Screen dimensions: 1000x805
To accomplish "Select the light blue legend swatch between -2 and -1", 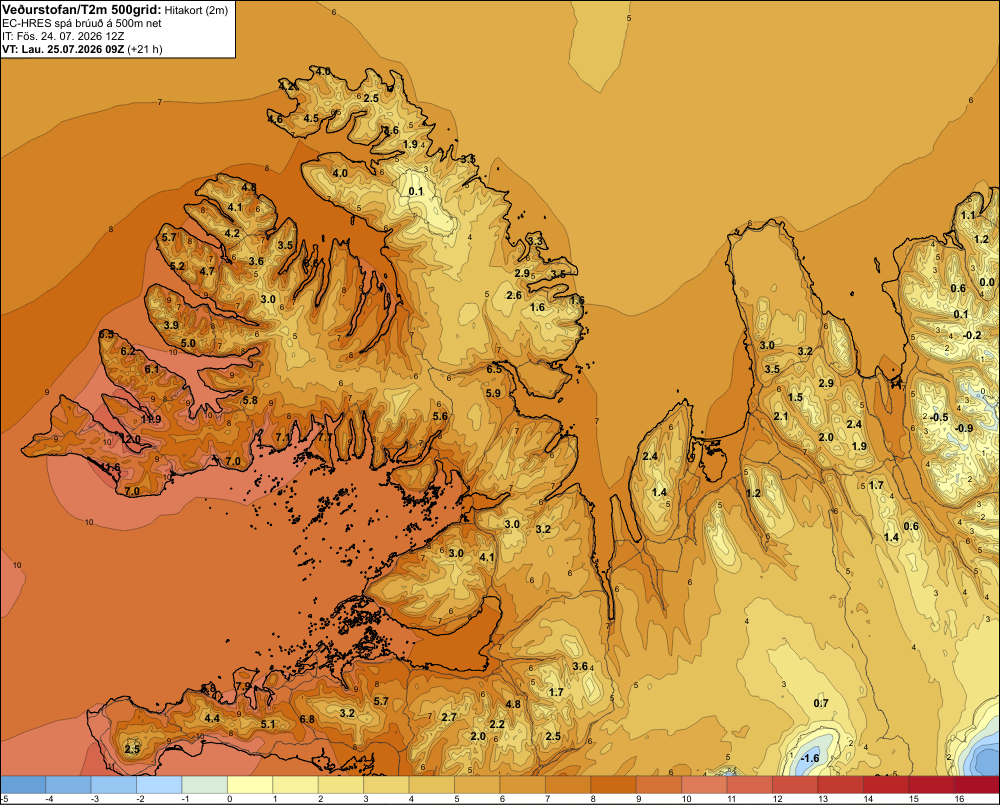I will pyautogui.click(x=159, y=785).
